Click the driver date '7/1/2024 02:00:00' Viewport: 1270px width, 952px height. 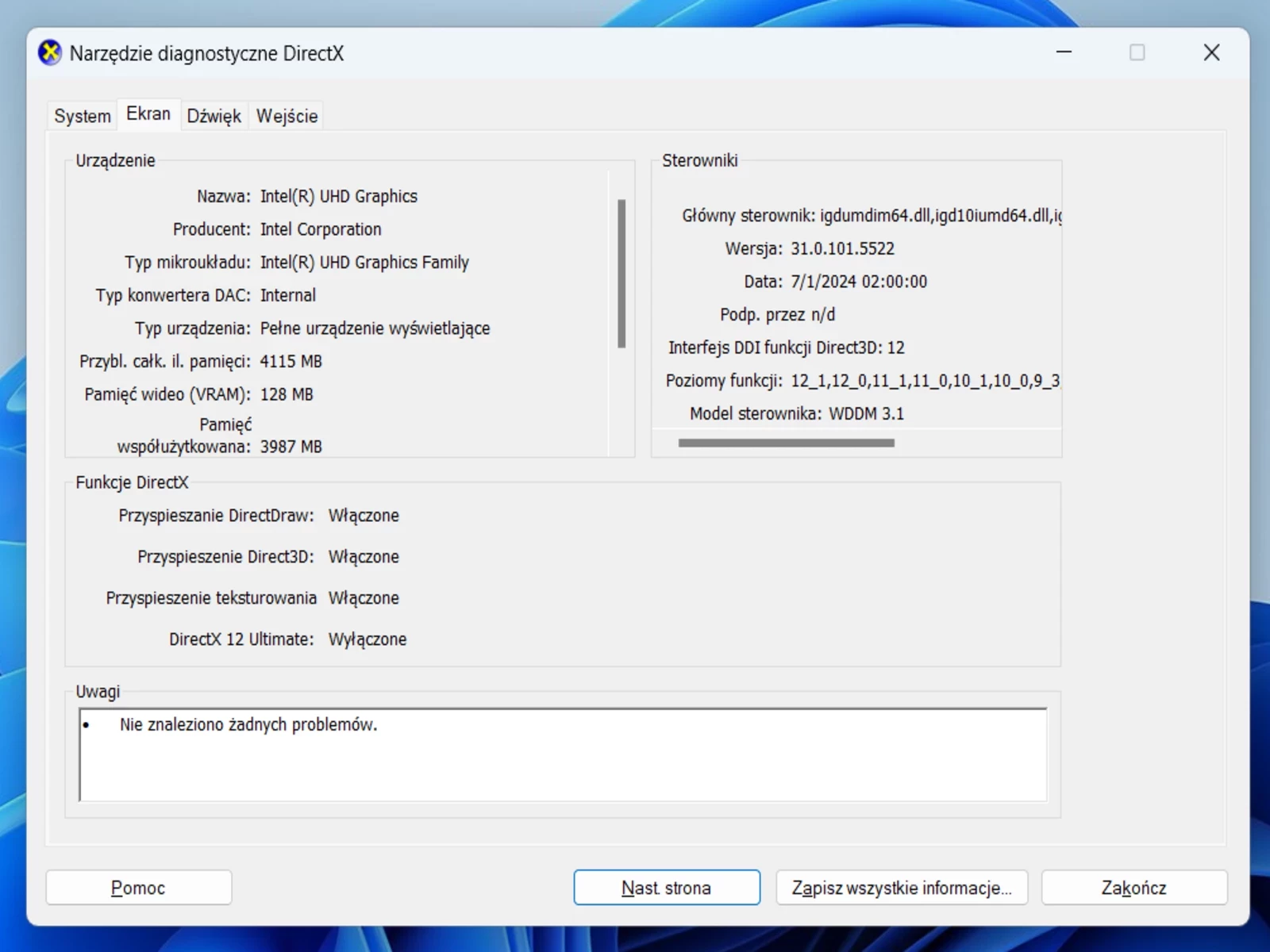point(859,282)
